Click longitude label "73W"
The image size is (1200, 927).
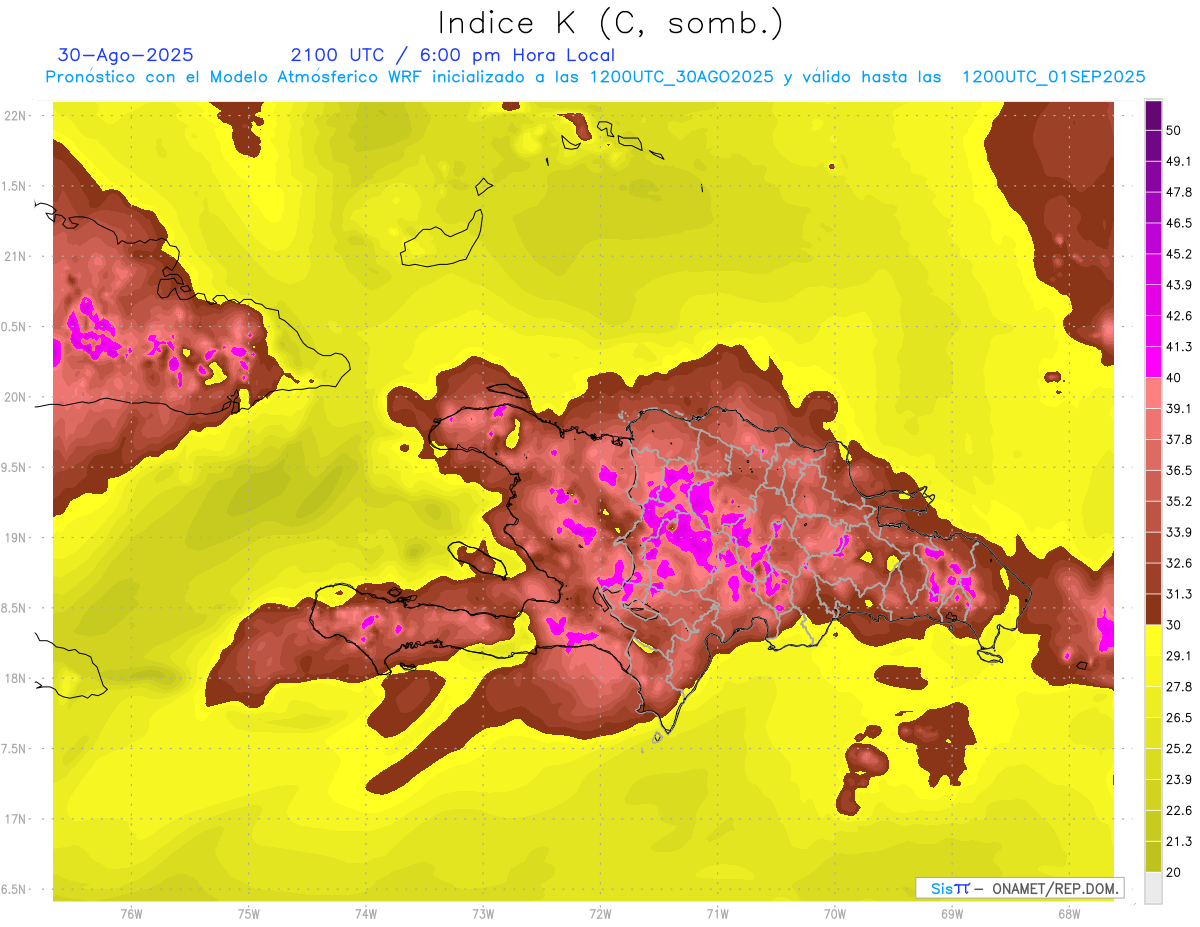(x=483, y=913)
